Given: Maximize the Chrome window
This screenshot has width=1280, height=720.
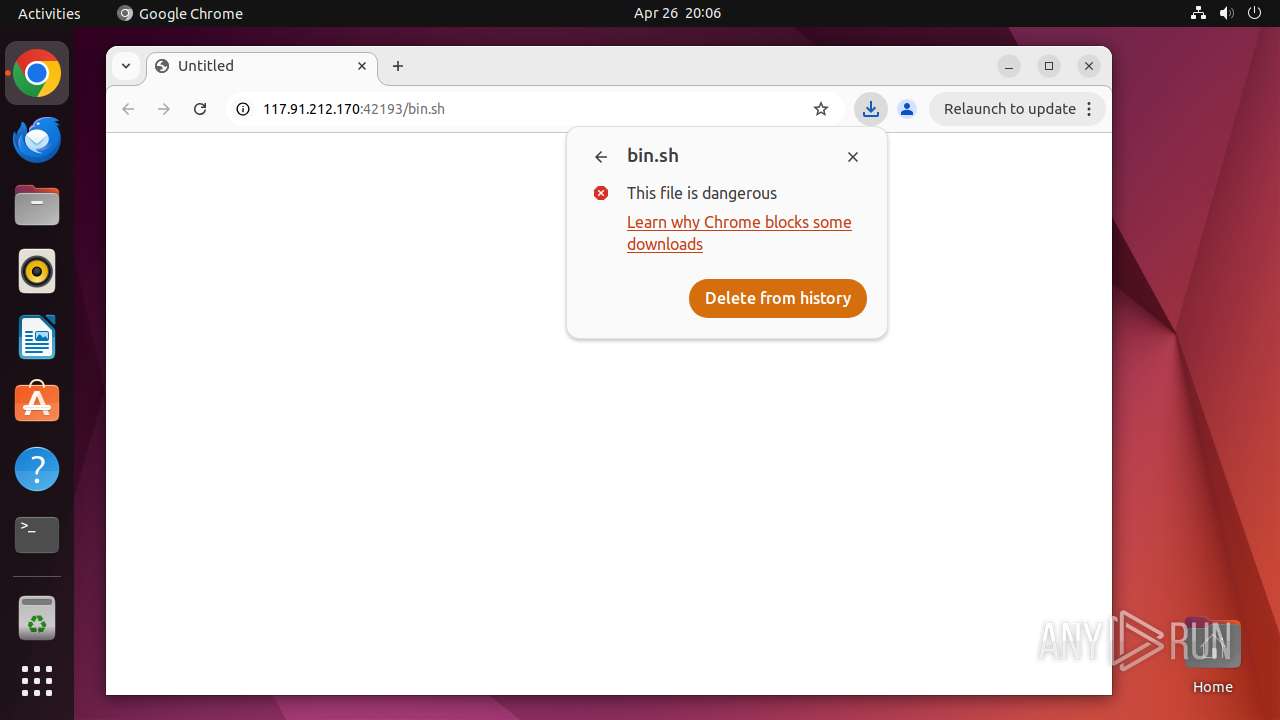Looking at the screenshot, I should [x=1049, y=66].
